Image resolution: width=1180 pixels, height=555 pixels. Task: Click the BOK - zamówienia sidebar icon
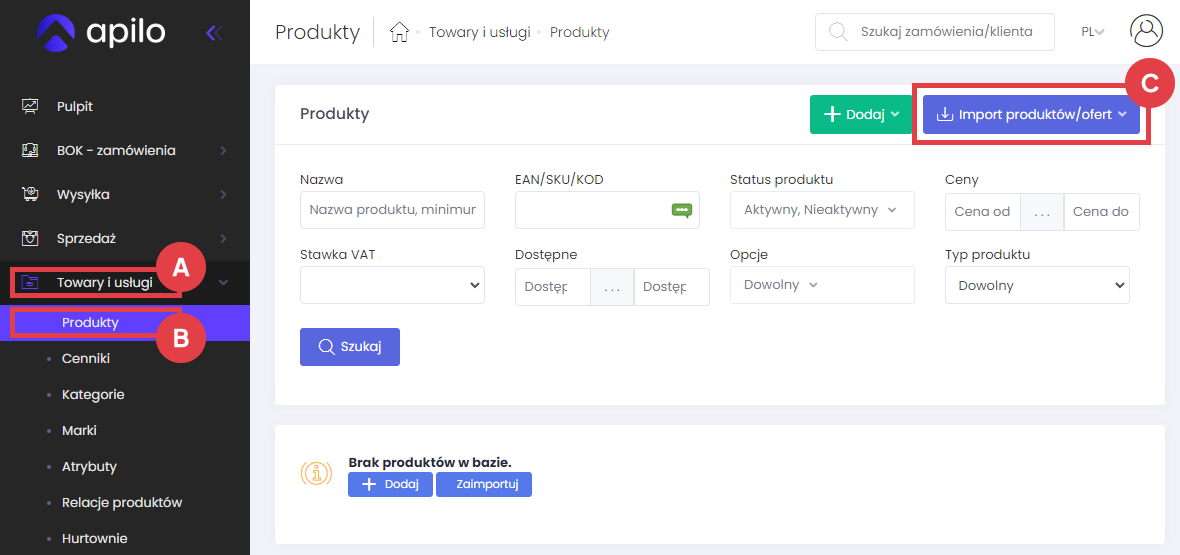30,150
